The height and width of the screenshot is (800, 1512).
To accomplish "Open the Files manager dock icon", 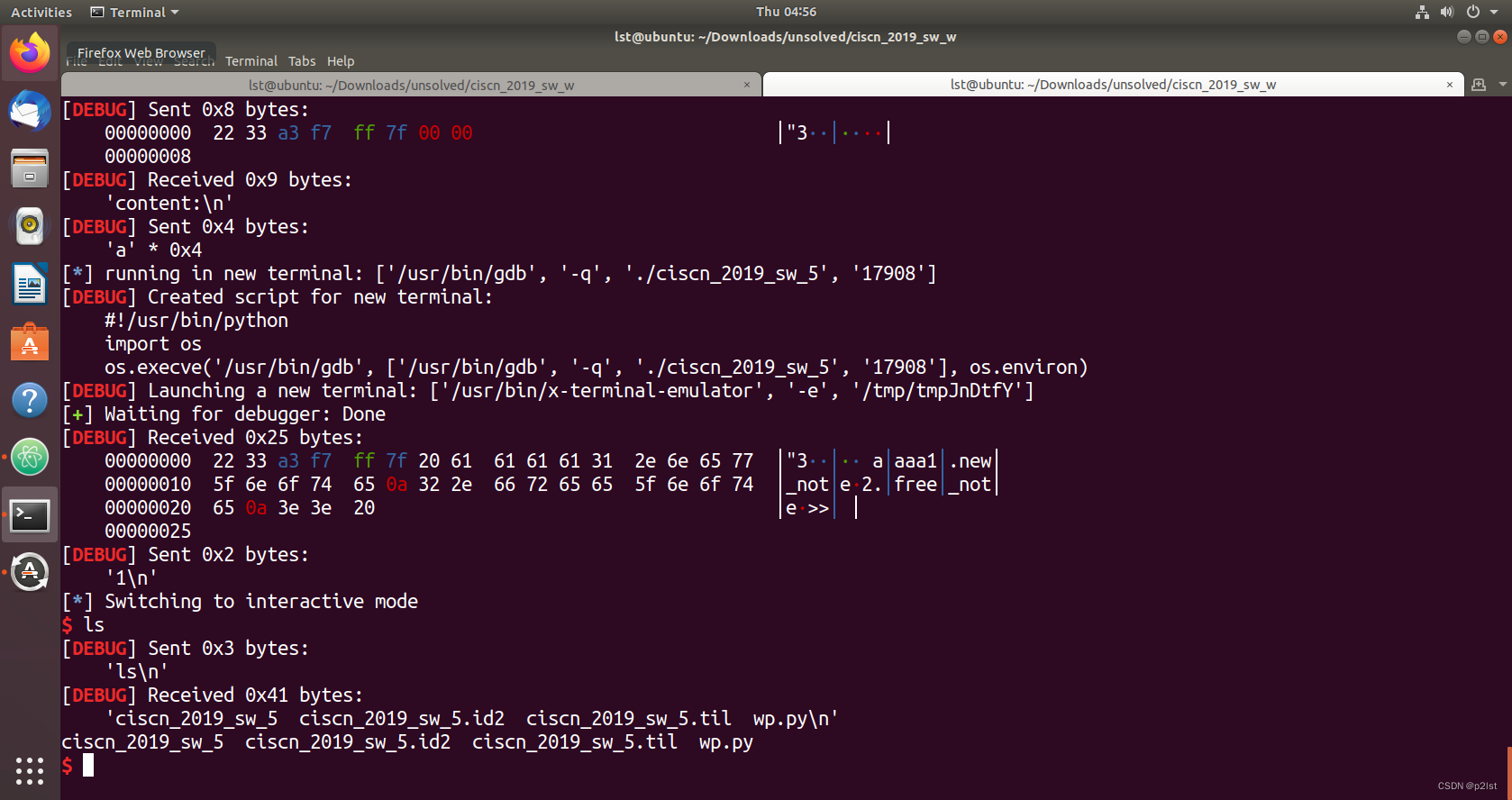I will pos(30,168).
